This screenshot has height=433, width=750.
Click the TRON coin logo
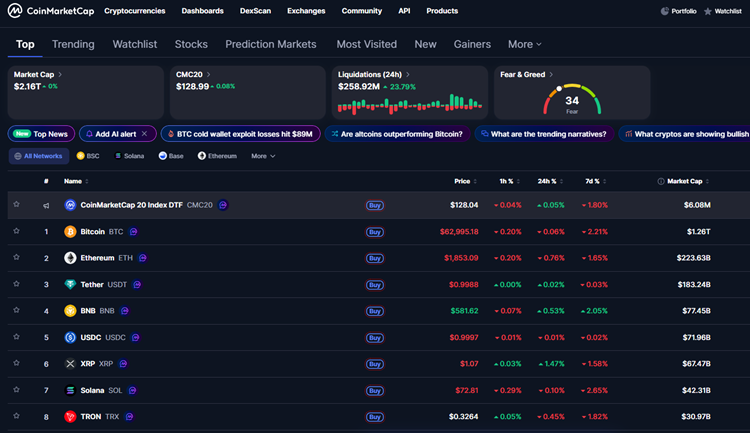point(70,417)
